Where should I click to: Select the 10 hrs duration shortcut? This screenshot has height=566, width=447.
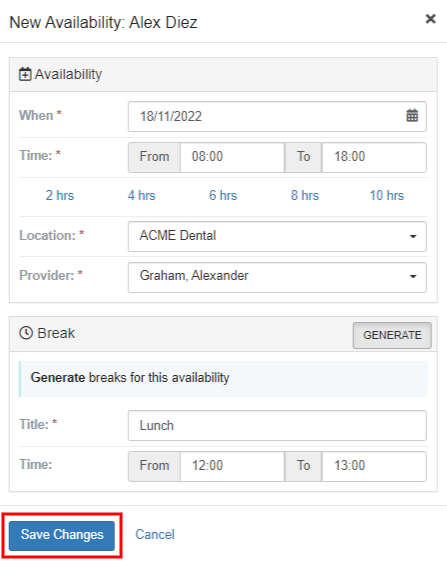pos(387,195)
